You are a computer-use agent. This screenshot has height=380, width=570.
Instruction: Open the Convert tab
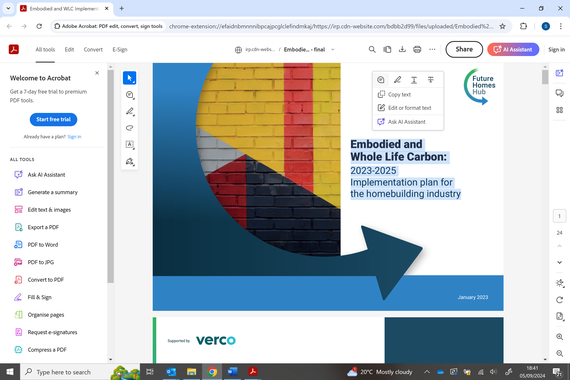pyautogui.click(x=93, y=49)
